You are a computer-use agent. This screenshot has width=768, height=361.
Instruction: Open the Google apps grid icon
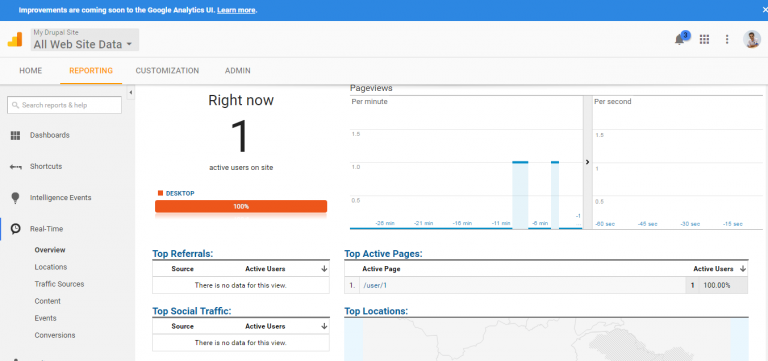coord(704,40)
